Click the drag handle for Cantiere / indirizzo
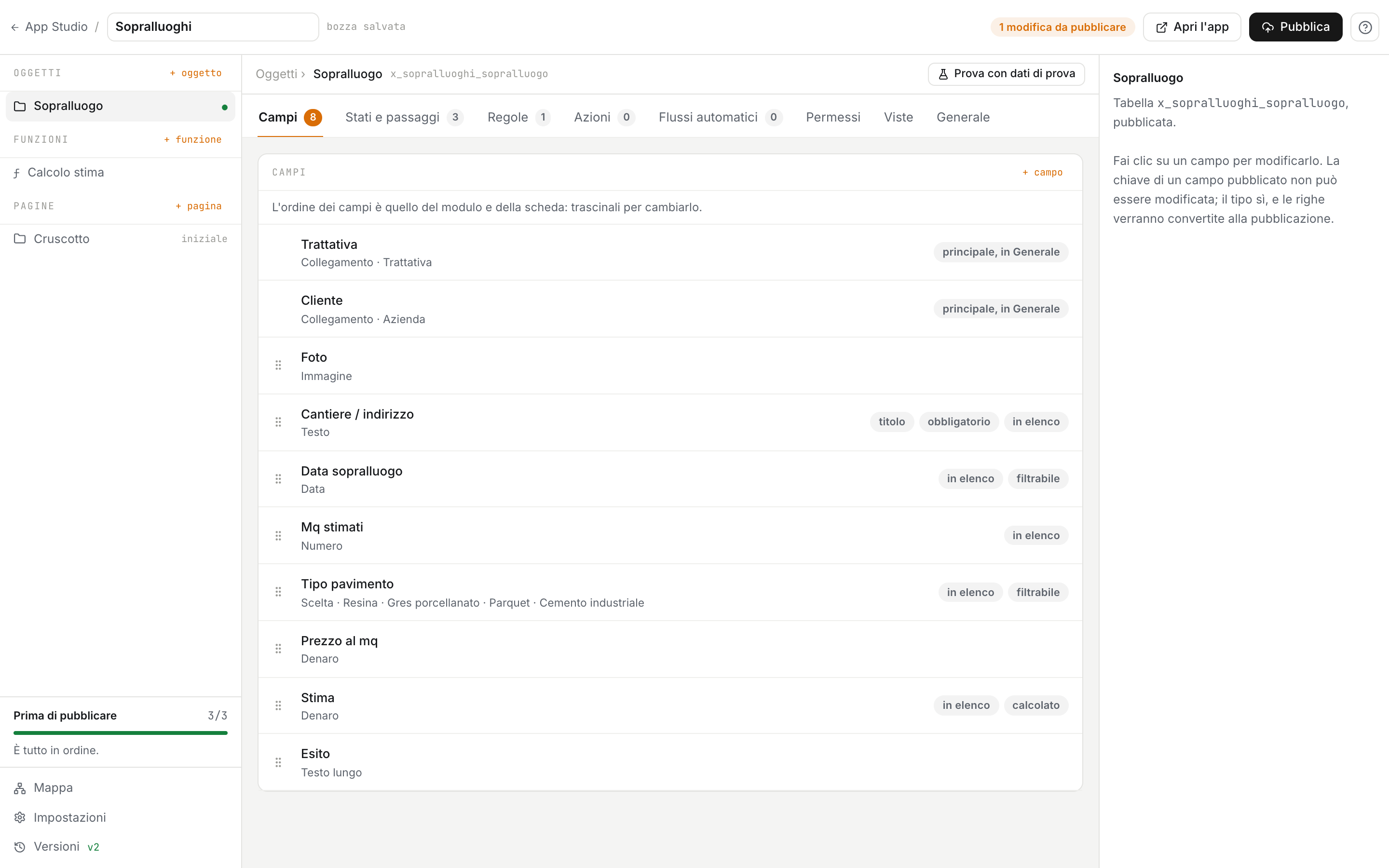 pos(278,422)
